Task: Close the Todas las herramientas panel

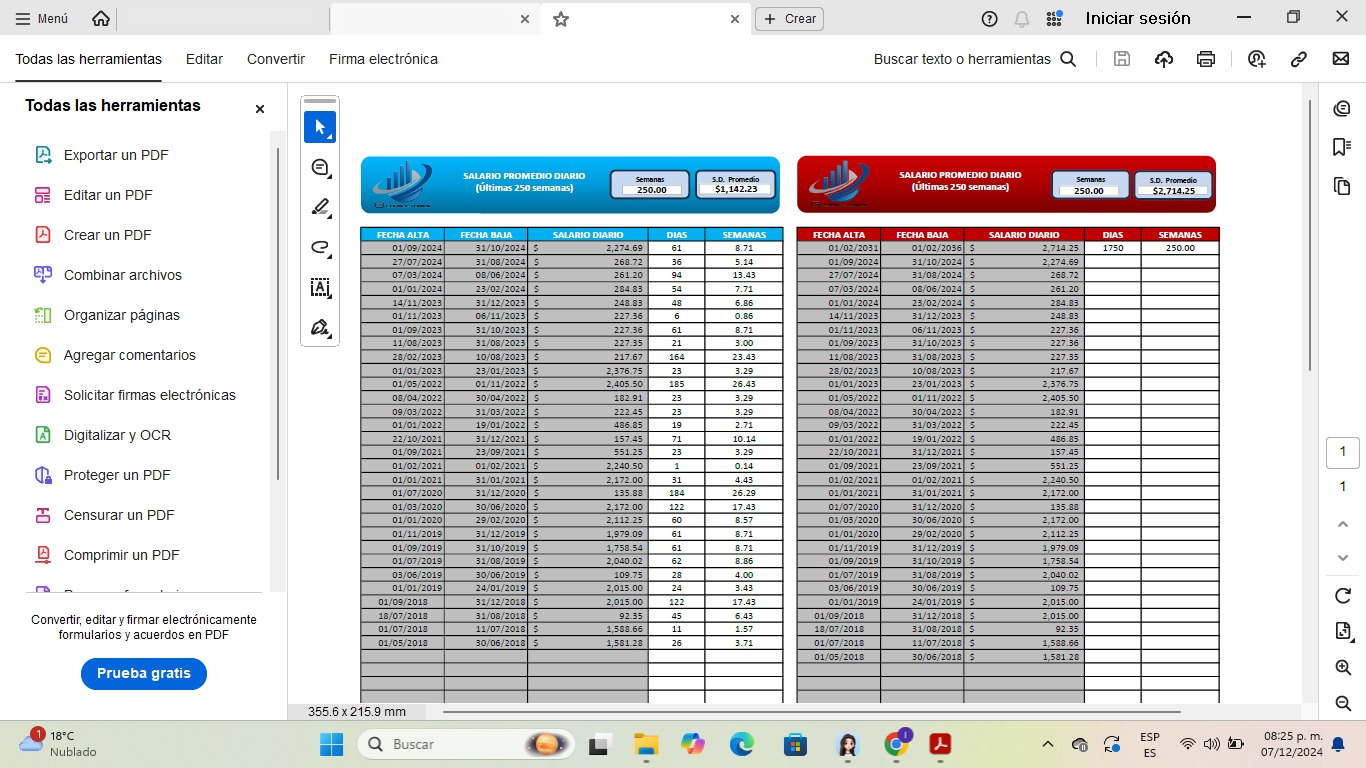Action: tap(260, 109)
